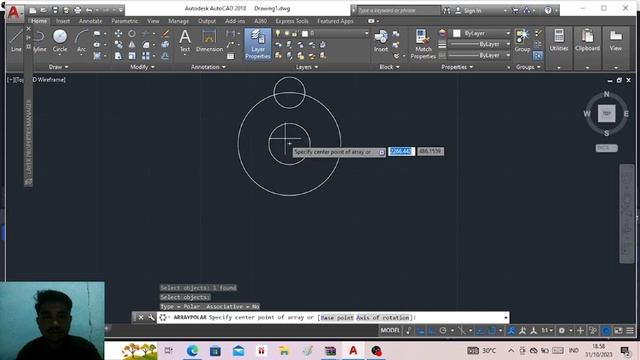The height and width of the screenshot is (360, 640).
Task: Click the white layer color swatch
Action: pyautogui.click(x=305, y=34)
